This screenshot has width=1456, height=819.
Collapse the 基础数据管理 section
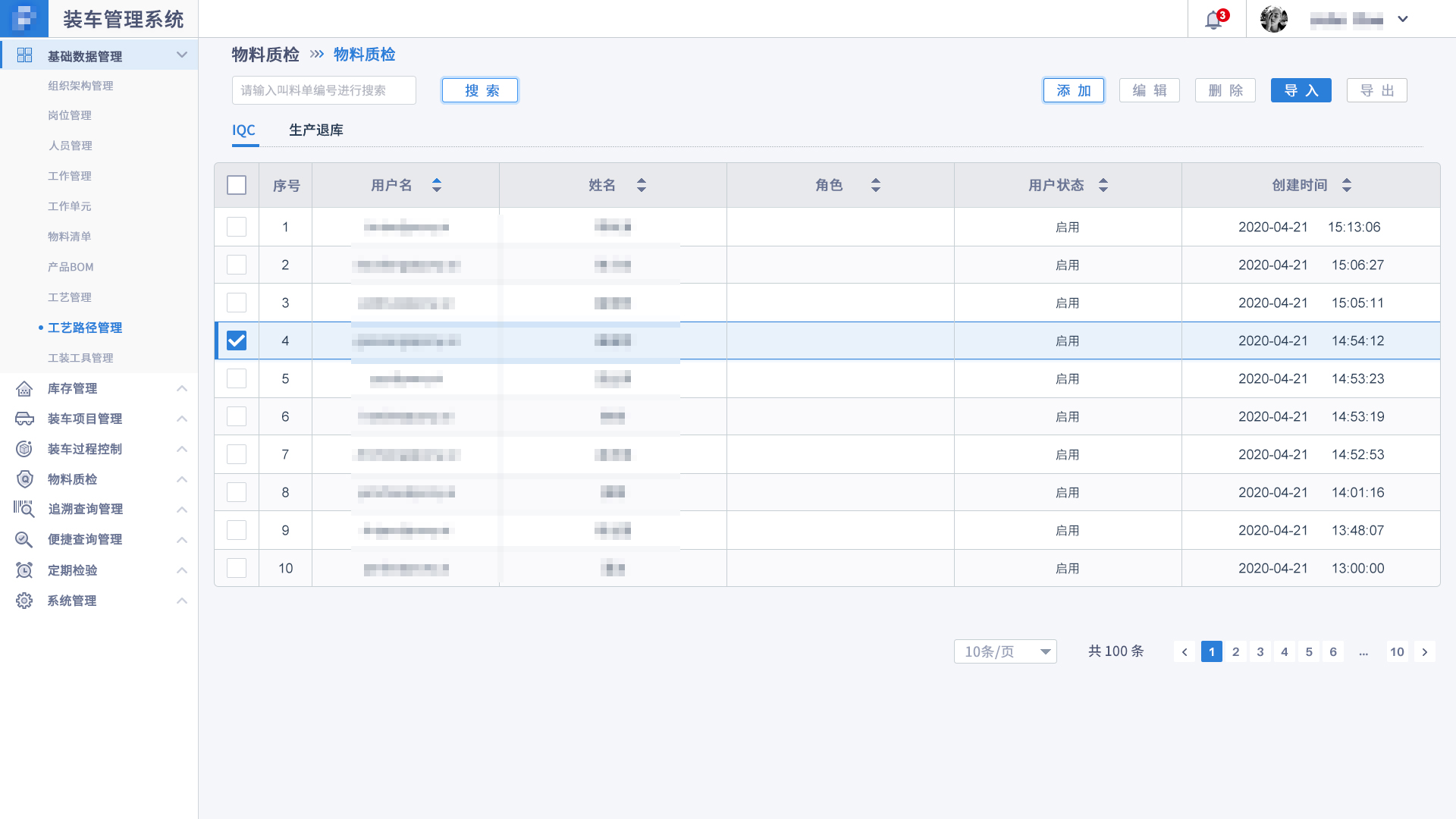181,55
